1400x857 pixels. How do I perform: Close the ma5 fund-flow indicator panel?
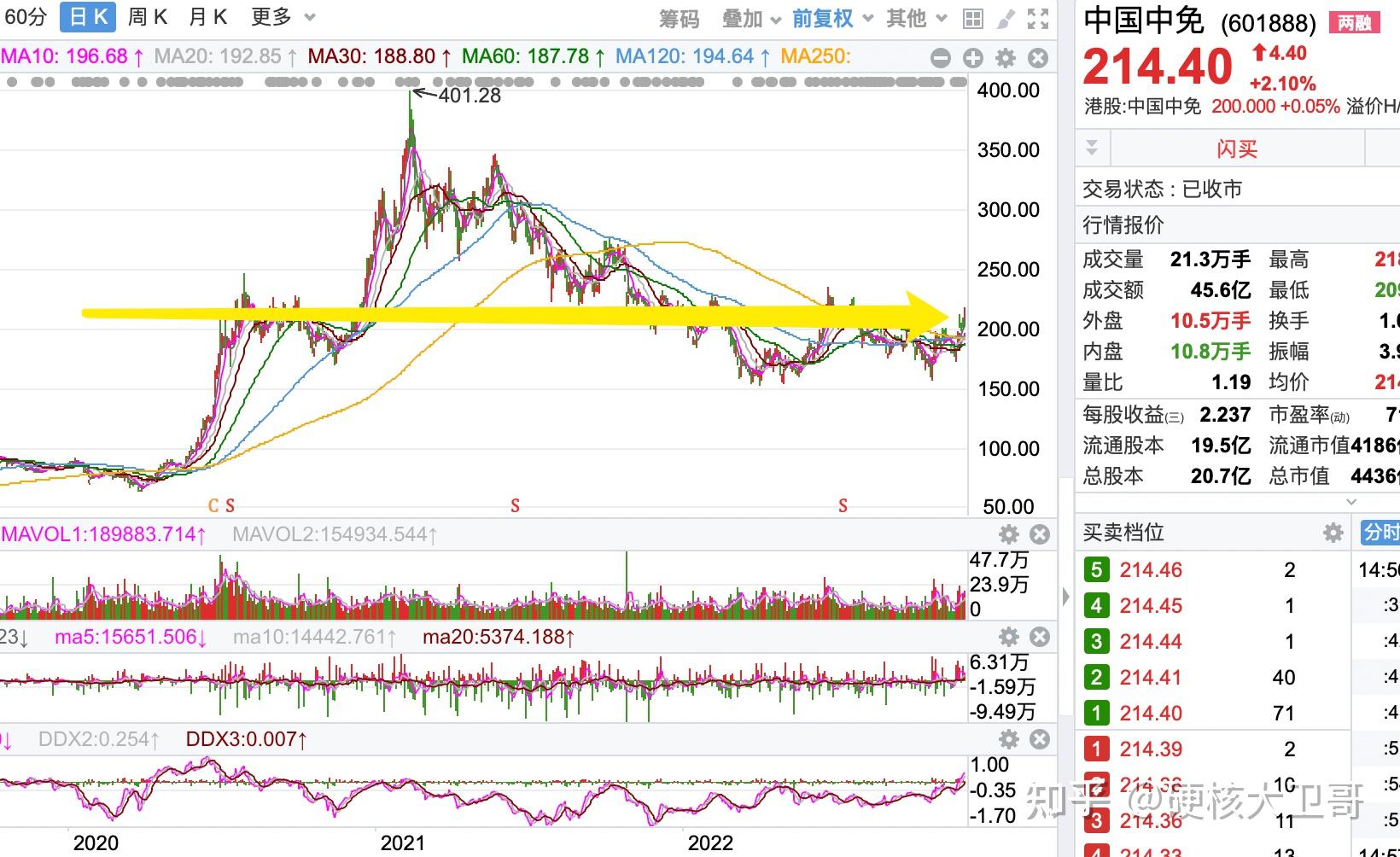[x=1040, y=637]
